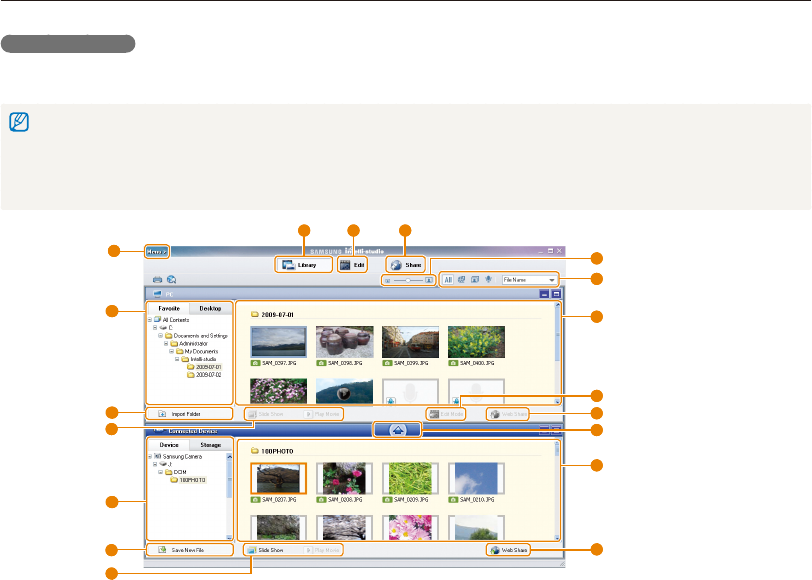This screenshot has width=812, height=580.
Task: Select the Storage tab
Action: [x=210, y=445]
